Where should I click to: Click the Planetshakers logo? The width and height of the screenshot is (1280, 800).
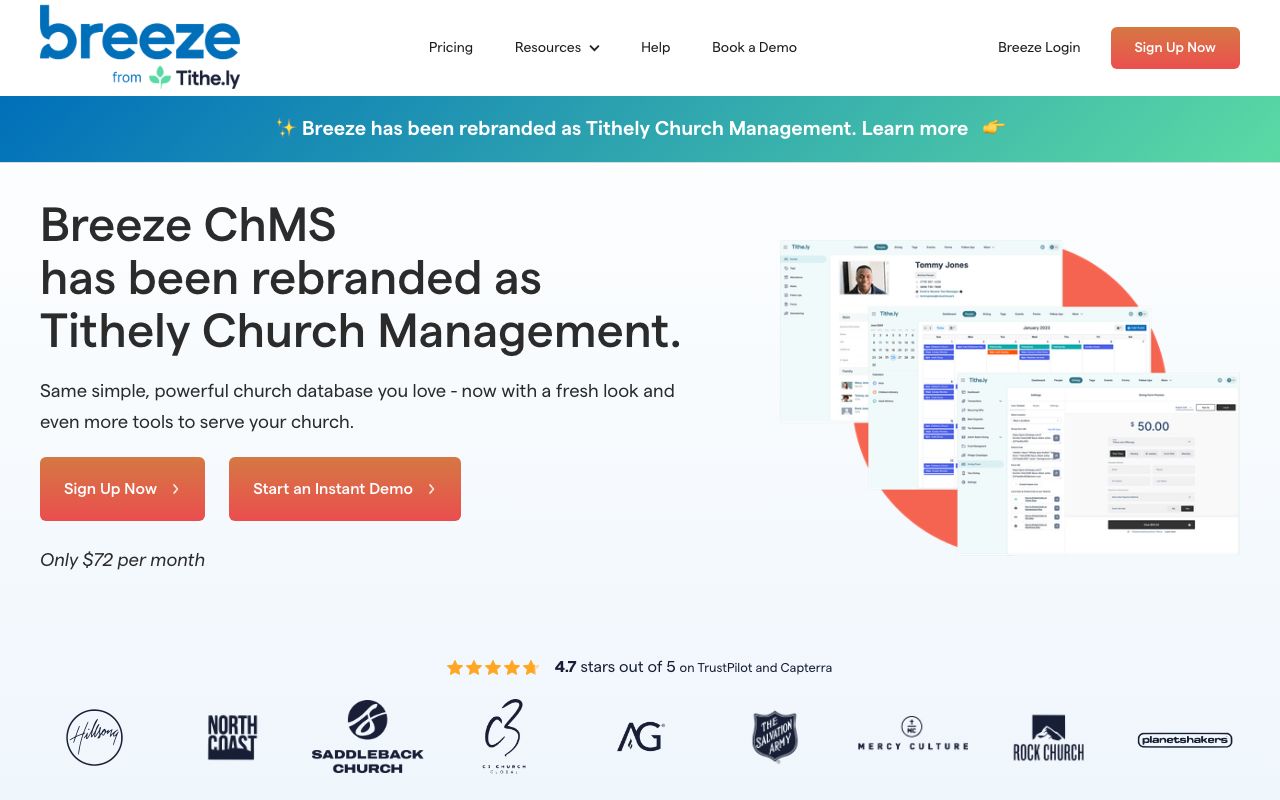[x=1184, y=740]
